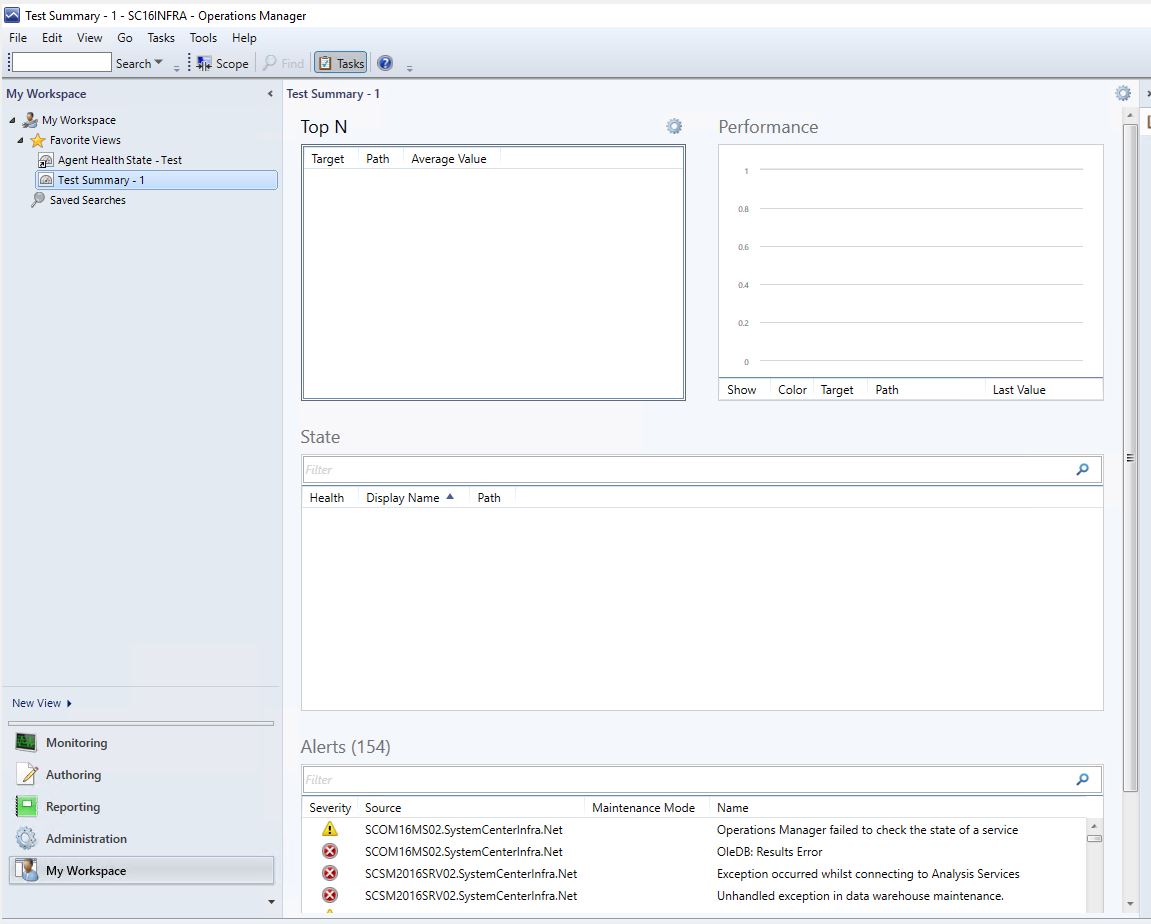Open toolbar options after Help icon
Viewport: 1151px width, 924px height.
pyautogui.click(x=410, y=68)
